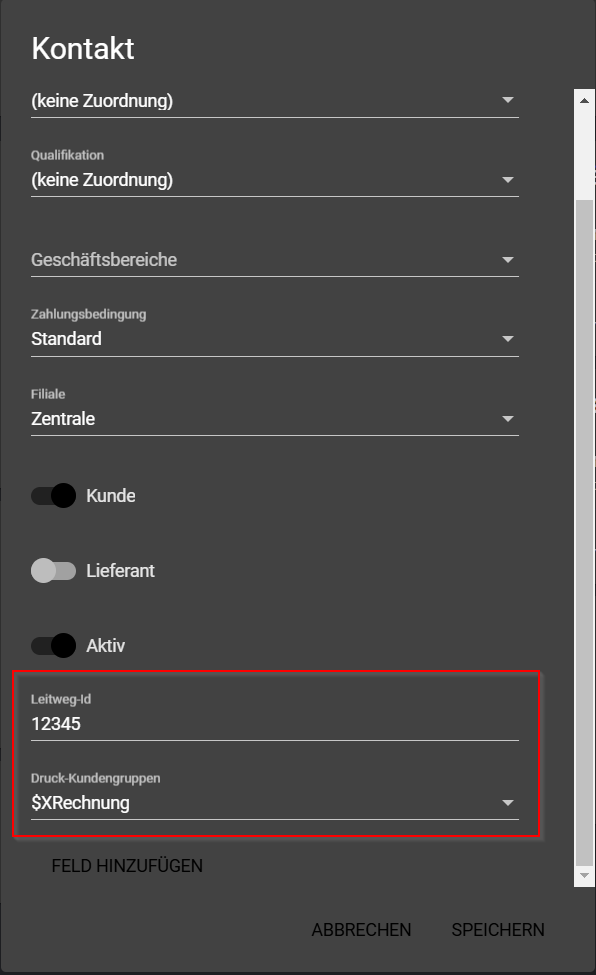Open the Zahlungsbedingung dropdown arrow
Viewport: 596px width, 975px height.
(508, 339)
